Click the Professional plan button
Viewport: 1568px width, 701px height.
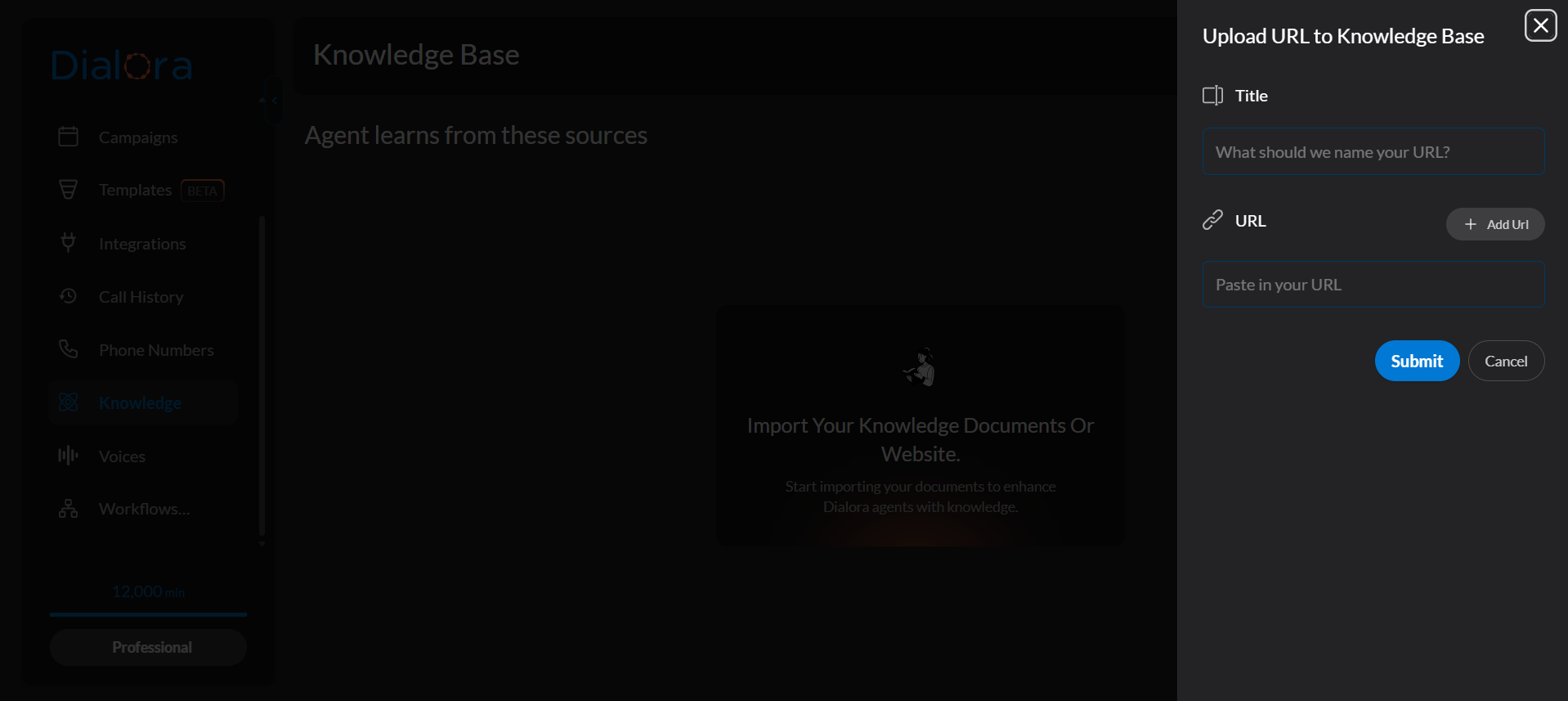(x=148, y=647)
